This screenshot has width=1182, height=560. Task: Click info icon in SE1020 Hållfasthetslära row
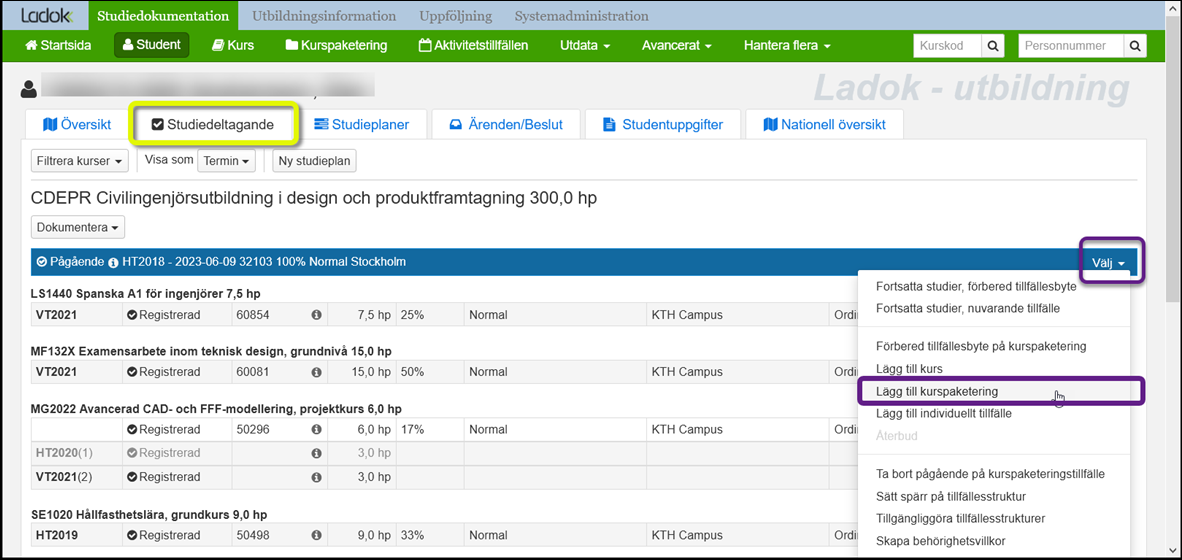(316, 535)
